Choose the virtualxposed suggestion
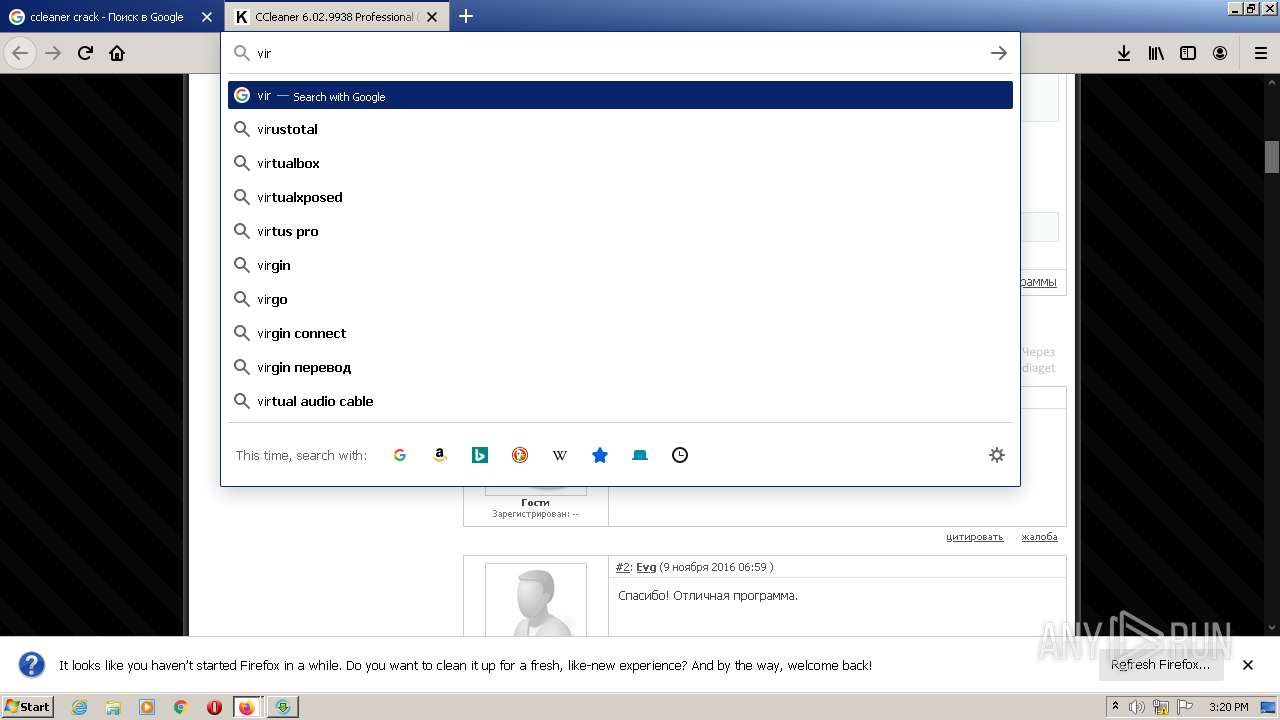The width and height of the screenshot is (1280, 720). [620, 197]
